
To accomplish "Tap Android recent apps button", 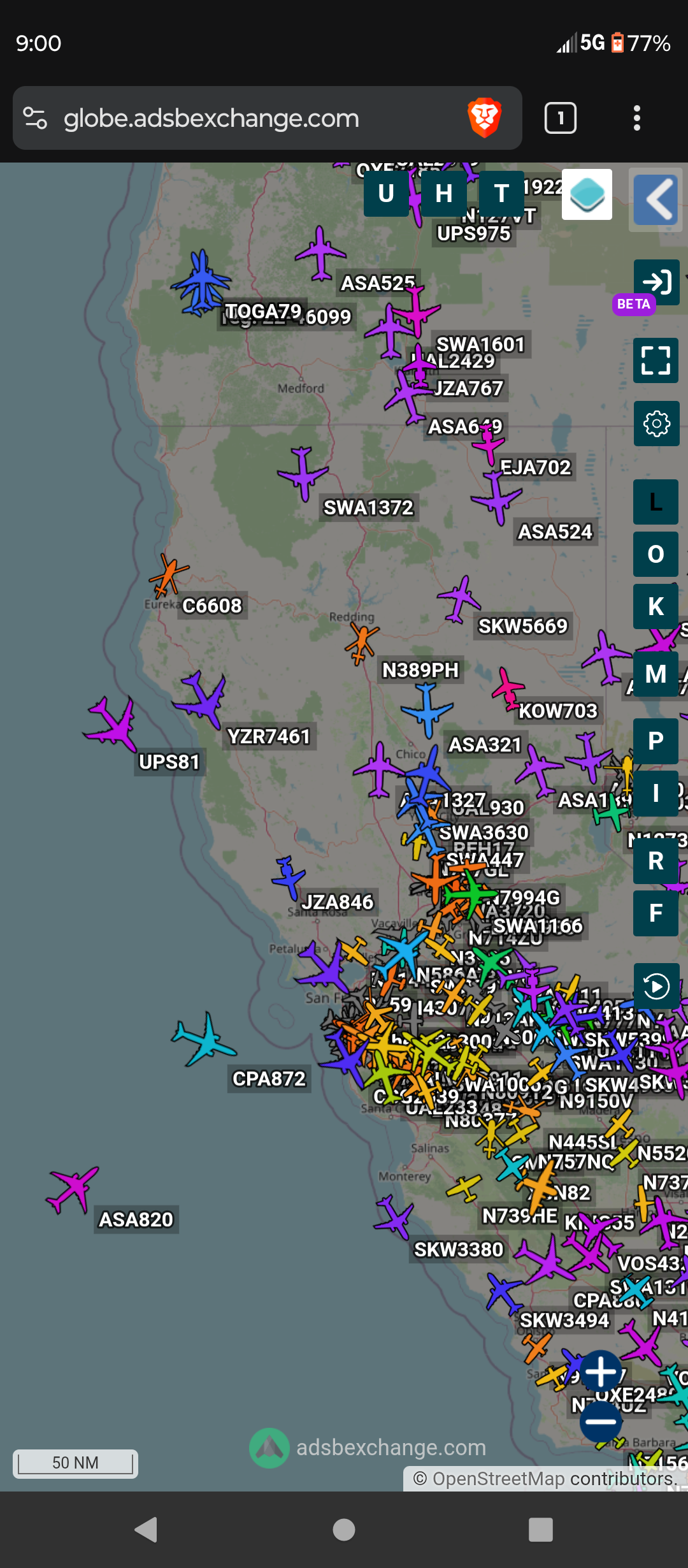I will 541,1530.
